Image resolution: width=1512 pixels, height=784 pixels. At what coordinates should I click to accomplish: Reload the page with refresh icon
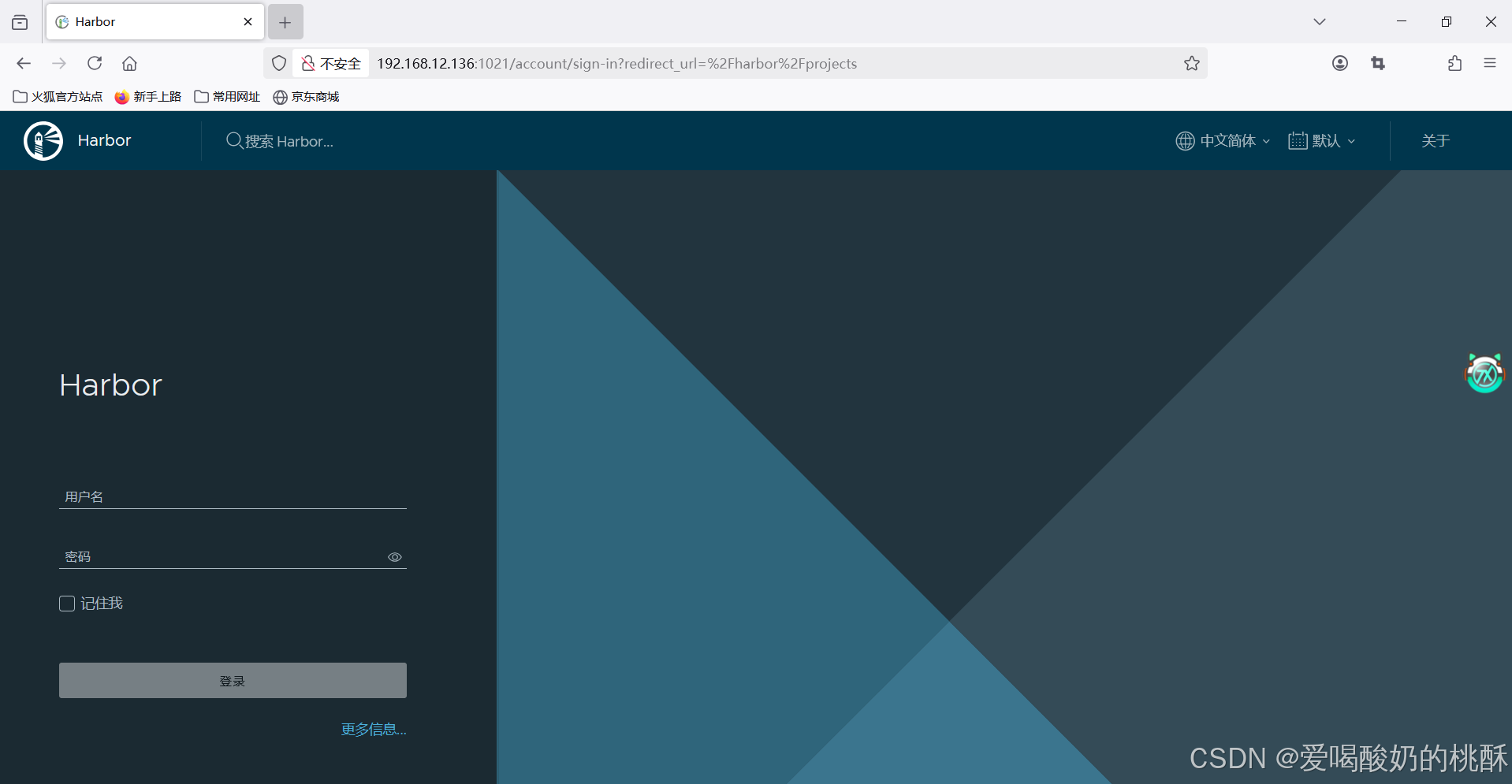tap(95, 63)
